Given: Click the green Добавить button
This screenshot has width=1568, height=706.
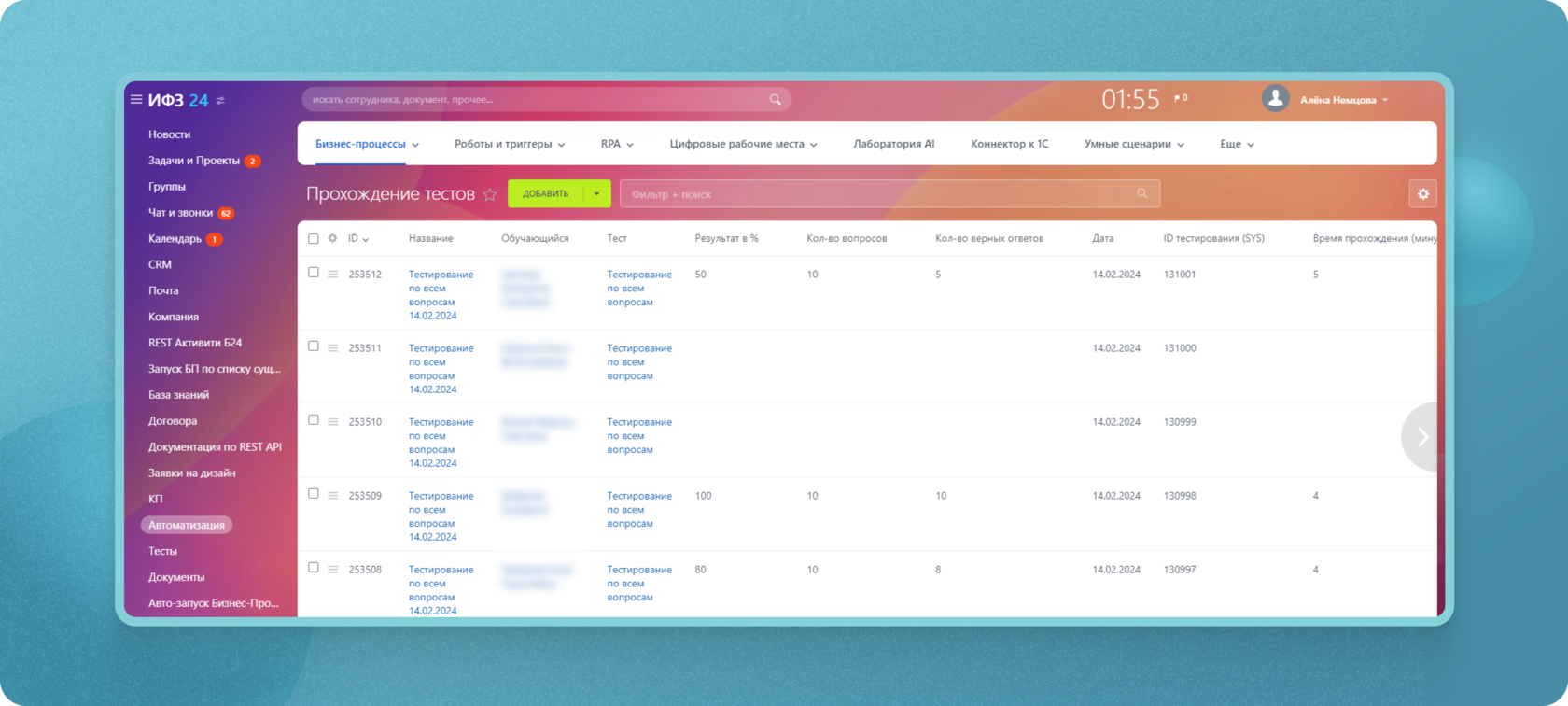Looking at the screenshot, I should pyautogui.click(x=545, y=193).
